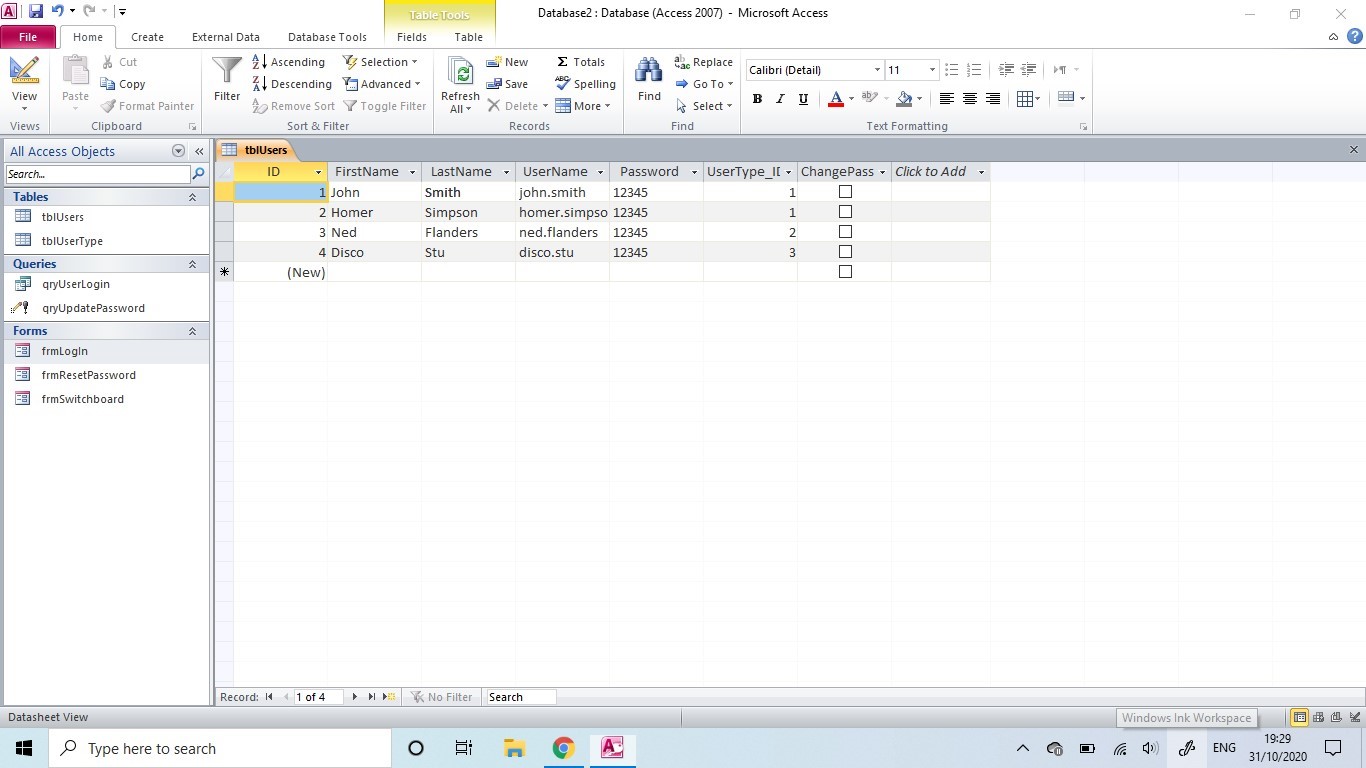Click Refresh All button
This screenshot has height=768, width=1366.
[x=460, y=85]
